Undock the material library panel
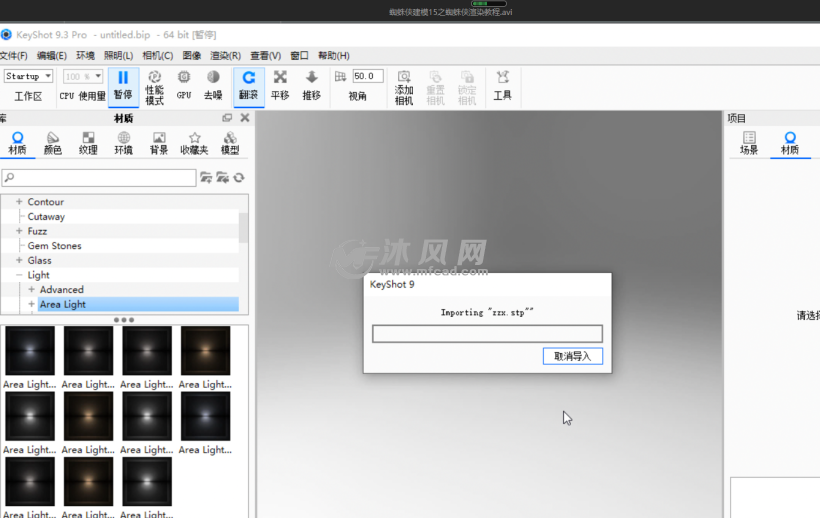This screenshot has width=820, height=518. click(227, 118)
